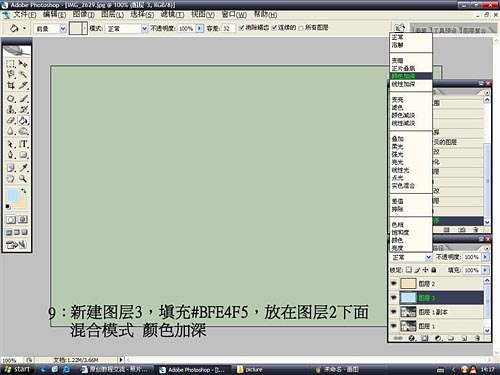The height and width of the screenshot is (375, 500).
Task: Select the Pen tool
Action: tap(11, 155)
